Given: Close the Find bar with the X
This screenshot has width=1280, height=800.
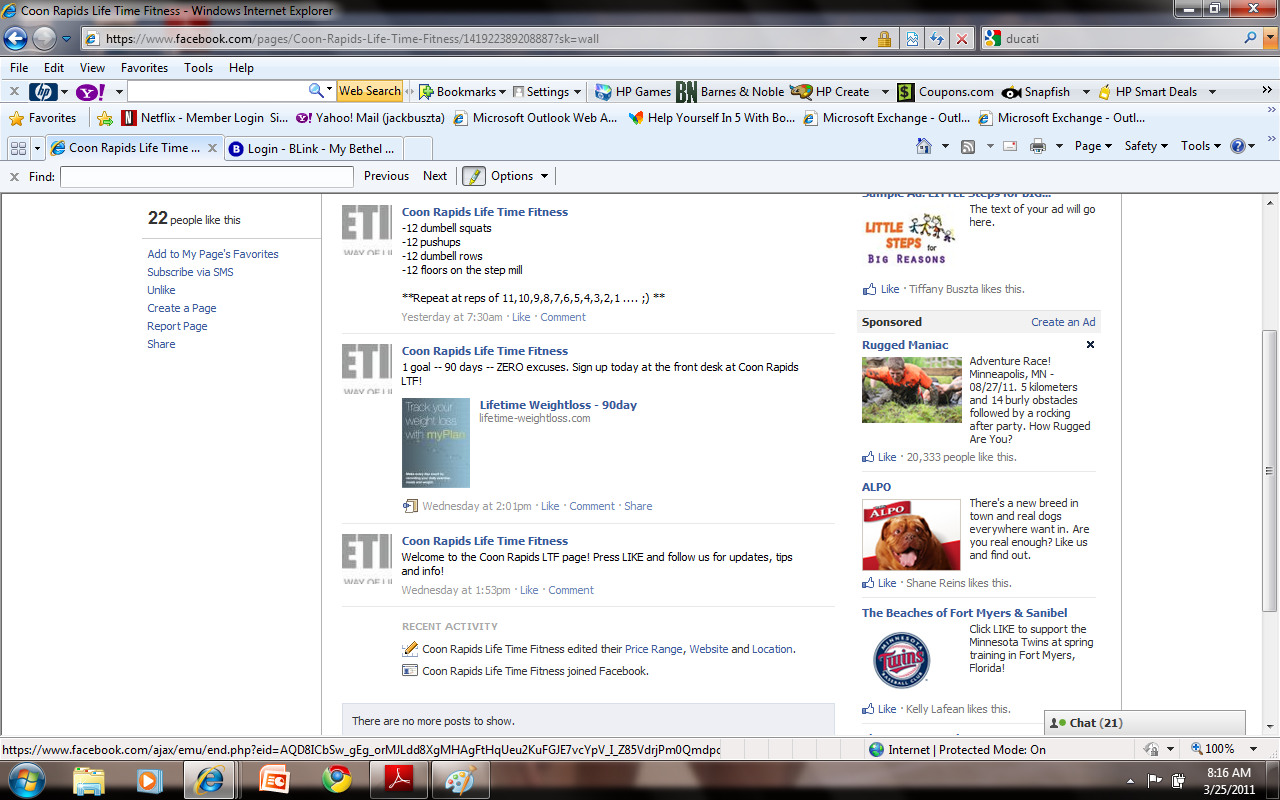Looking at the screenshot, I should pyautogui.click(x=14, y=176).
